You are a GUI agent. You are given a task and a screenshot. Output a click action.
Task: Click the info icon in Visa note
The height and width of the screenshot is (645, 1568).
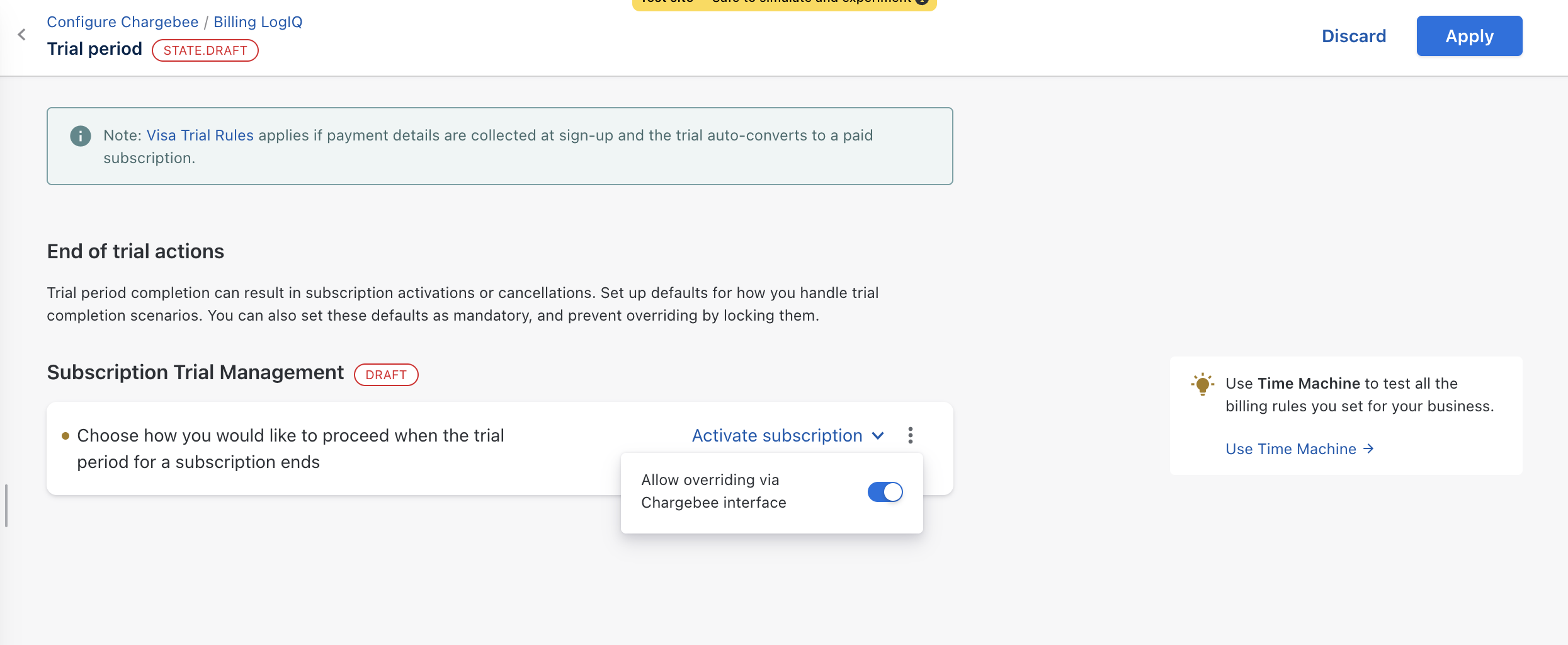[80, 136]
